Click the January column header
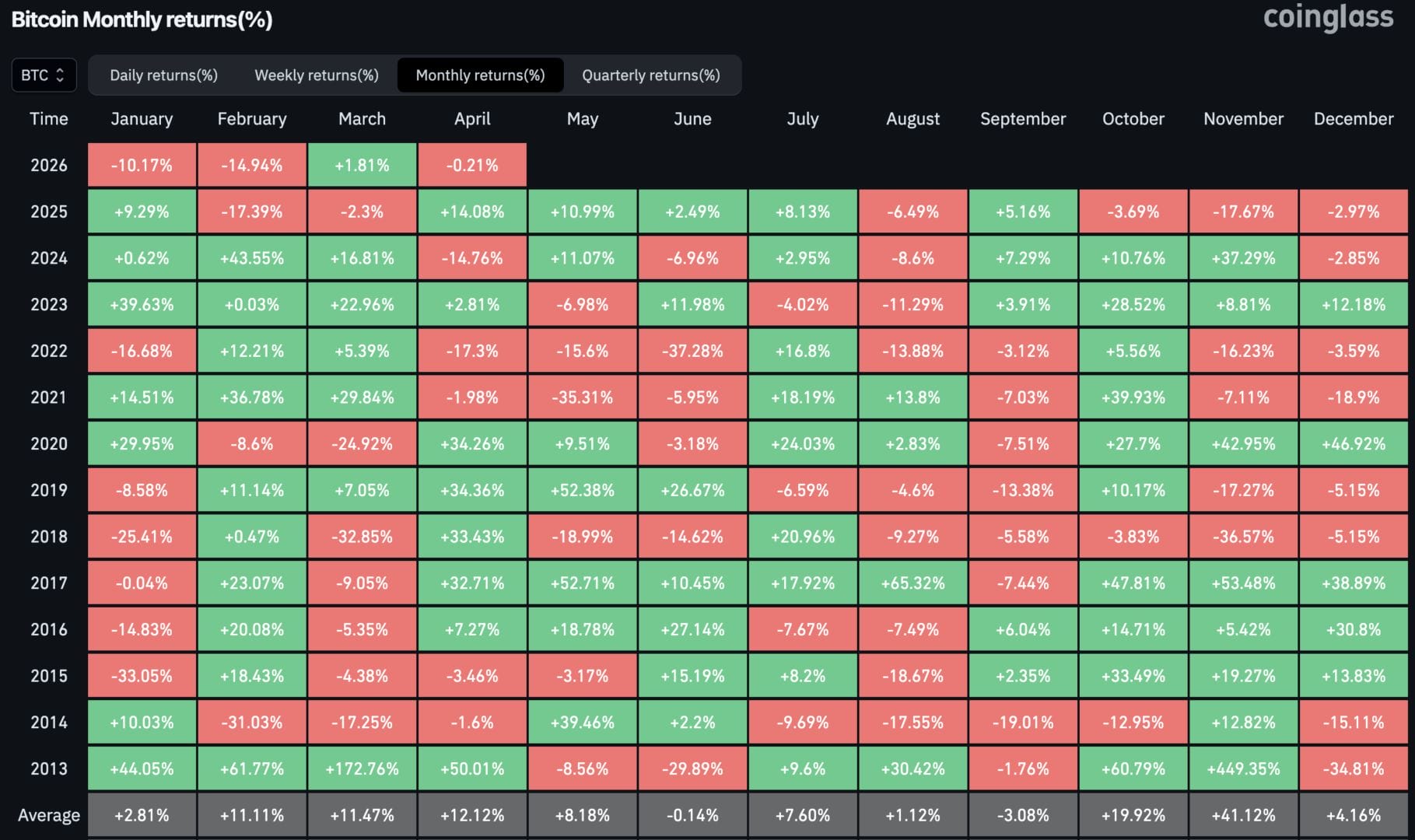Viewport: 1415px width, 840px height. pos(142,119)
